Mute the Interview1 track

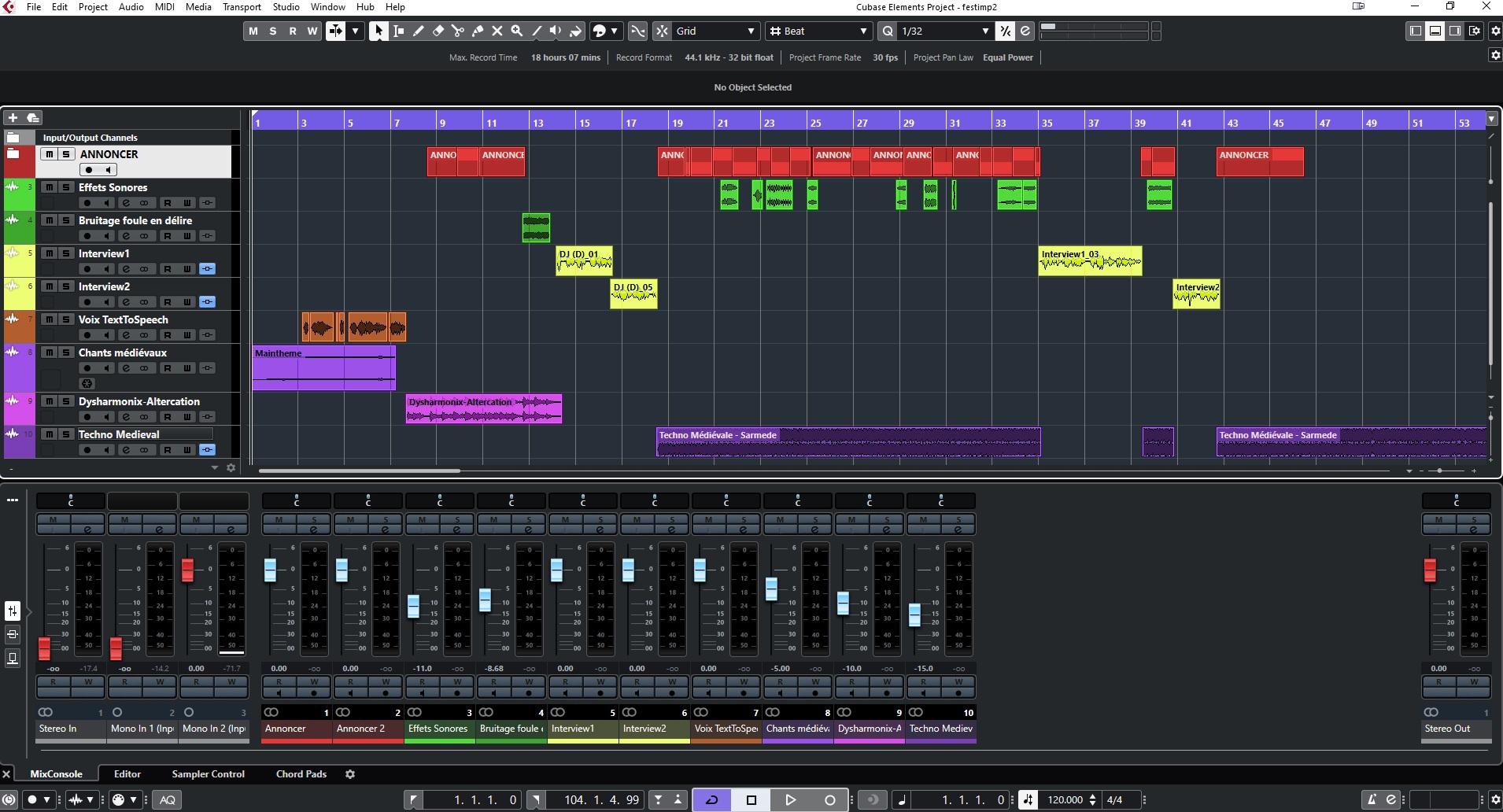pos(50,253)
